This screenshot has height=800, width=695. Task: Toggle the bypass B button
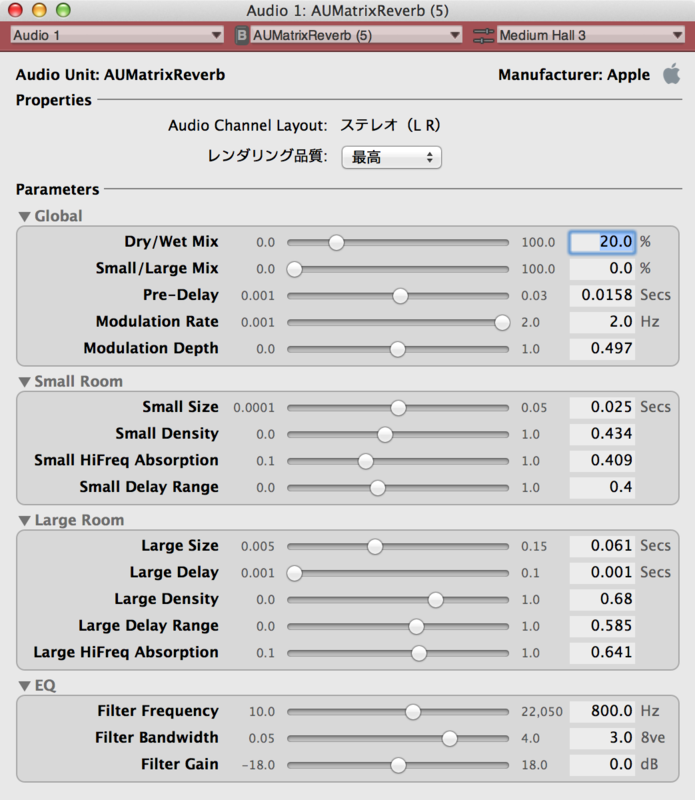[241, 35]
